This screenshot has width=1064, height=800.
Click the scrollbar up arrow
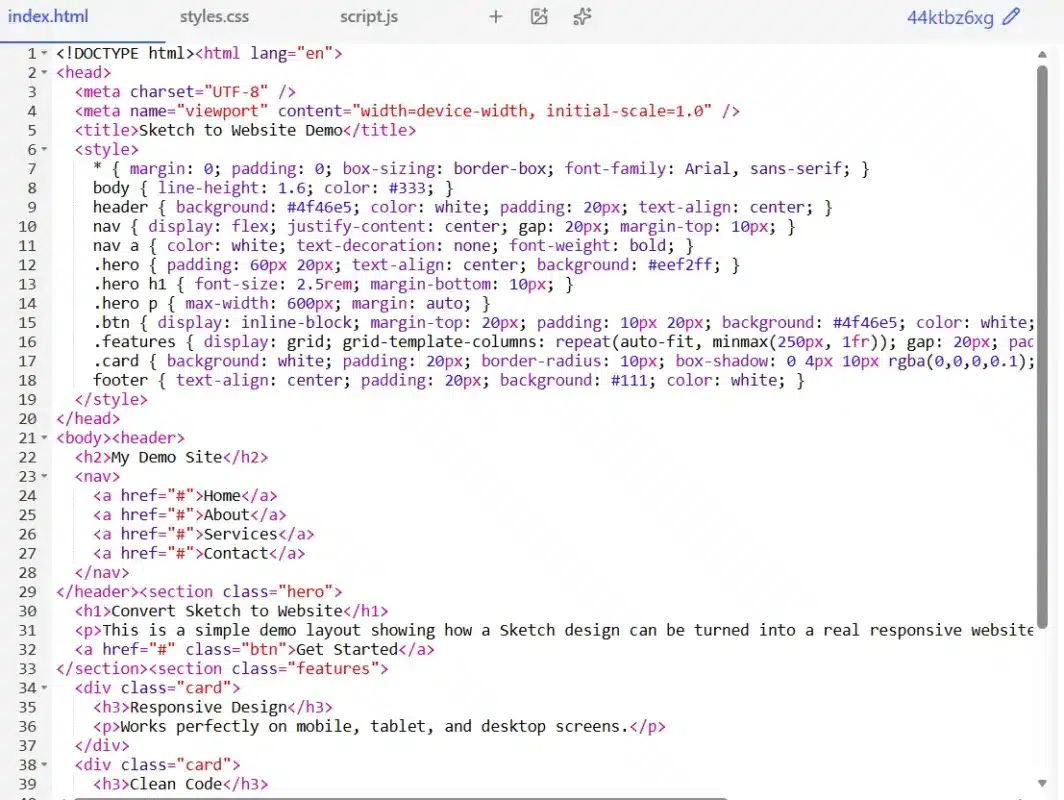(x=1042, y=54)
